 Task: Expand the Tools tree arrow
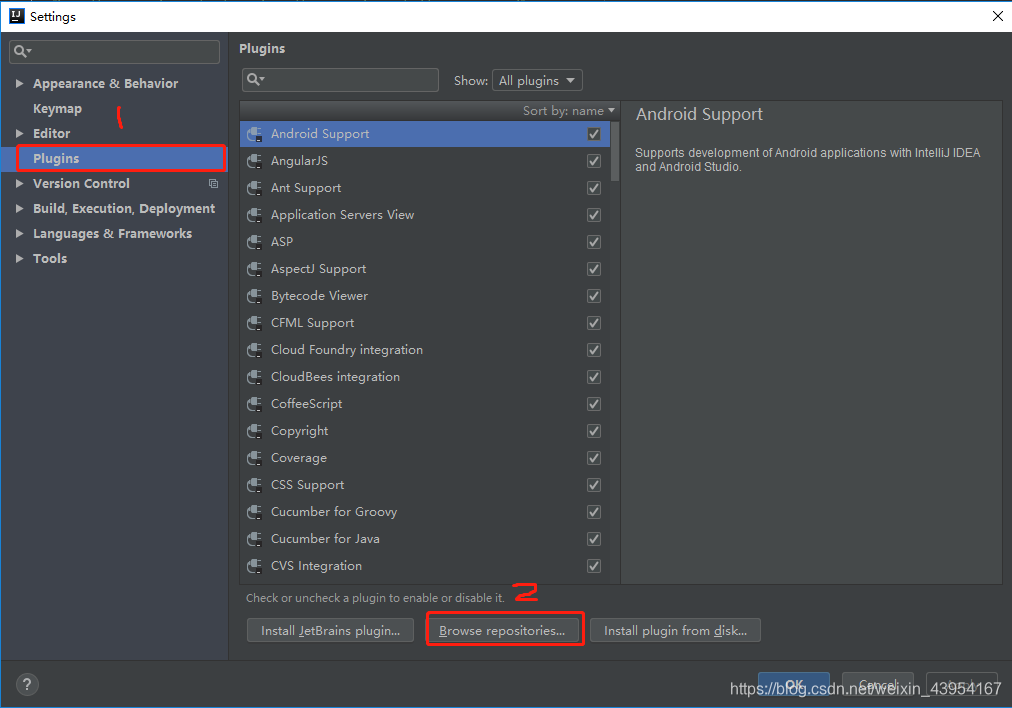point(19,258)
